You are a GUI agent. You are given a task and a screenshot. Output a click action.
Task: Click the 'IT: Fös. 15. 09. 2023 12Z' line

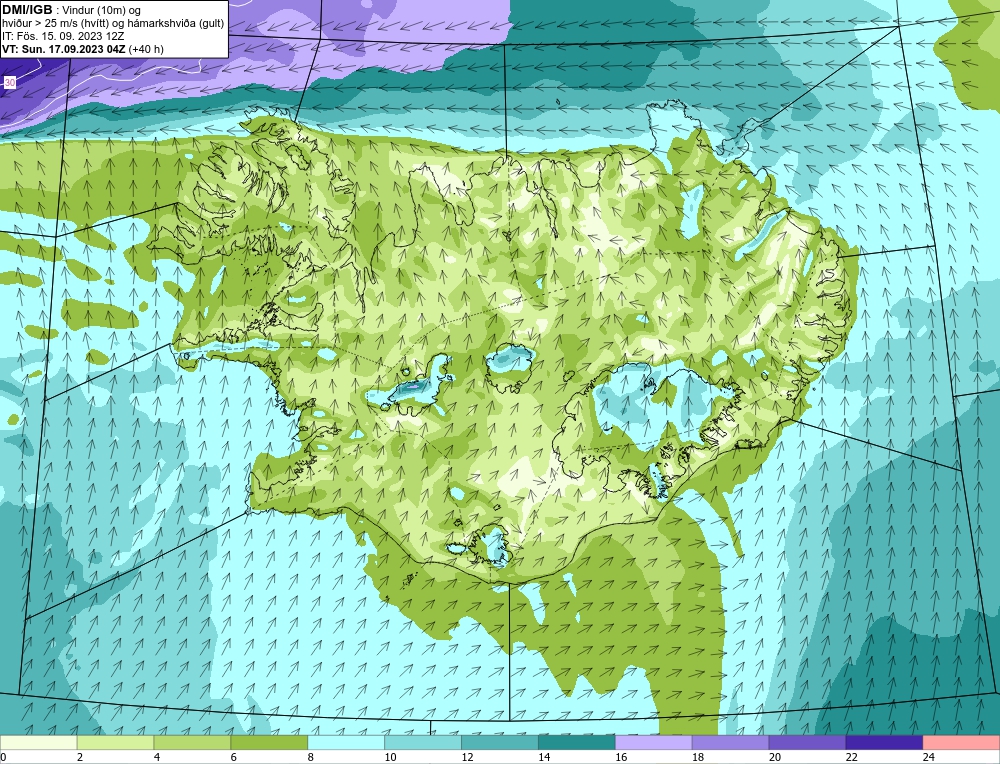pyautogui.click(x=63, y=36)
